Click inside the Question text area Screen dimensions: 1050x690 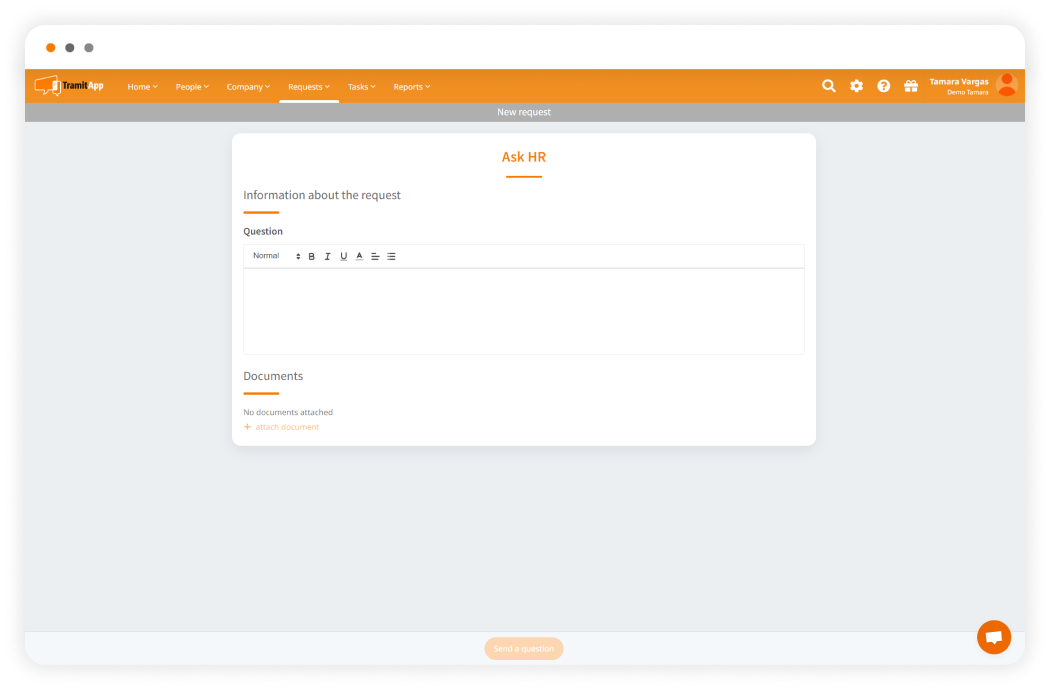[523, 311]
